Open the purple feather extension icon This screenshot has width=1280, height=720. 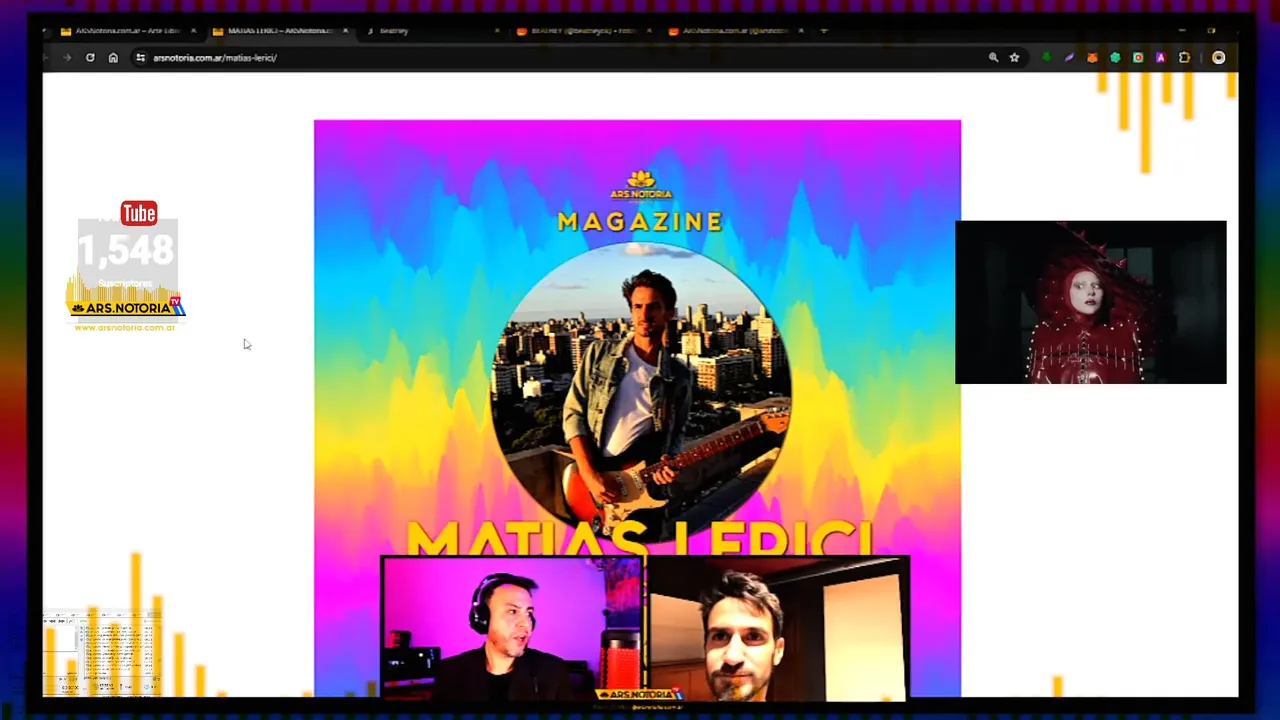(1069, 58)
